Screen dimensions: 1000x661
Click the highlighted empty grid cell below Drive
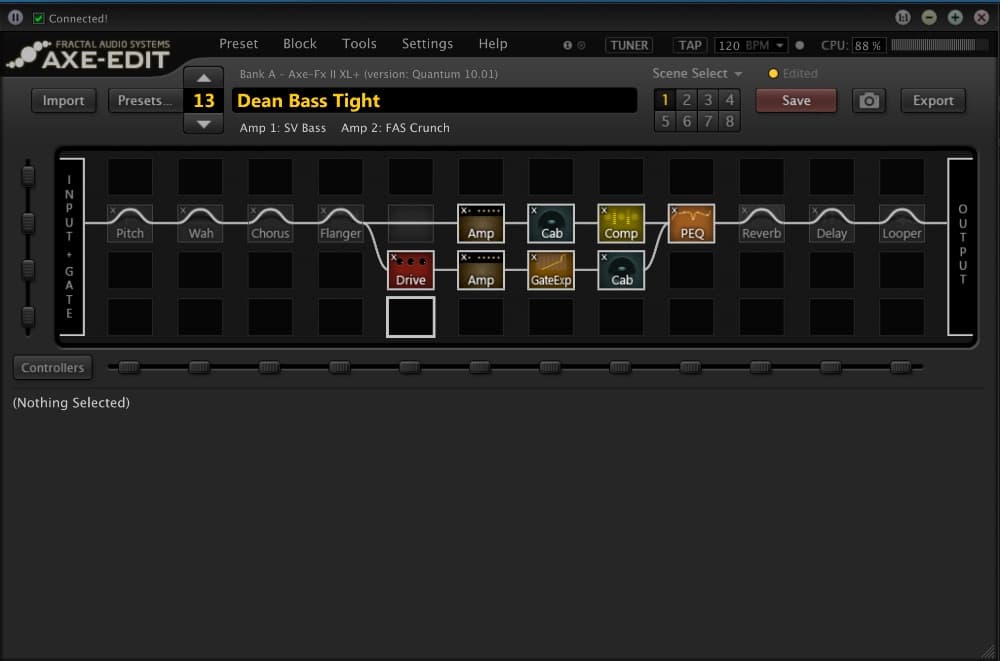point(411,317)
